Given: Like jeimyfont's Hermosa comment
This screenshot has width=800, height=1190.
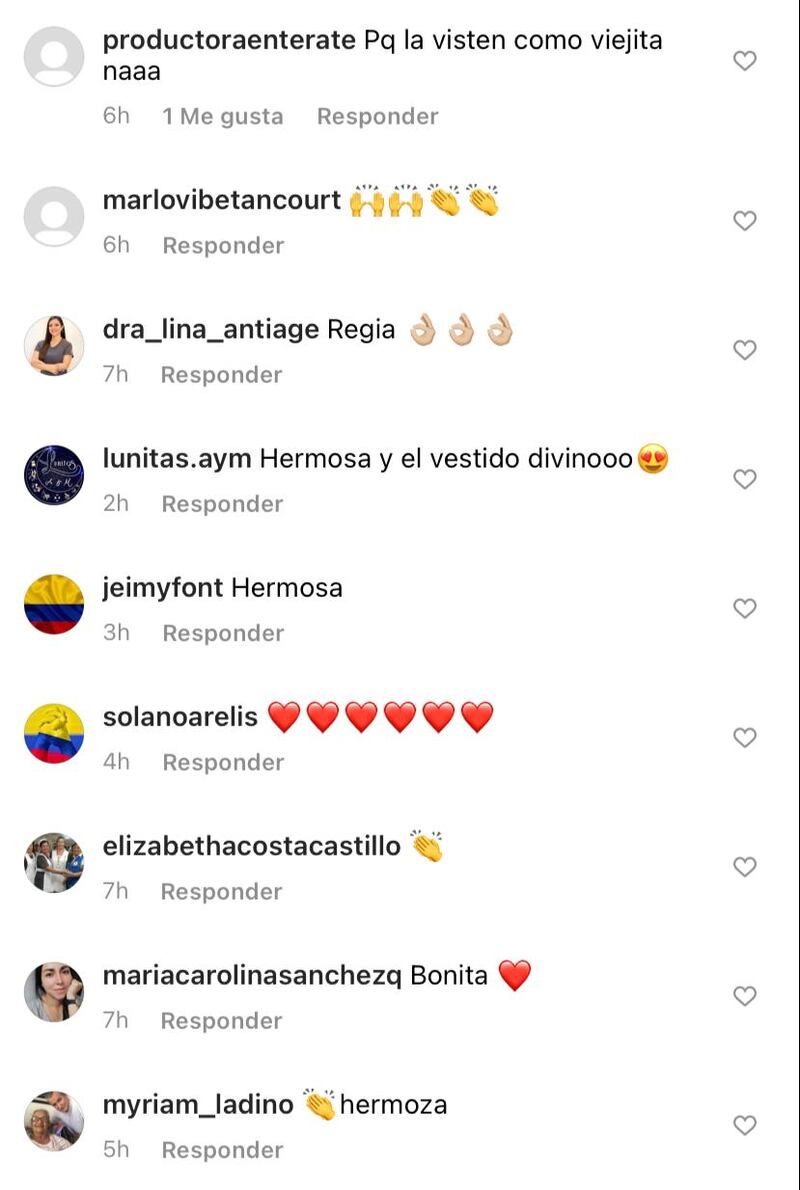Looking at the screenshot, I should (745, 608).
